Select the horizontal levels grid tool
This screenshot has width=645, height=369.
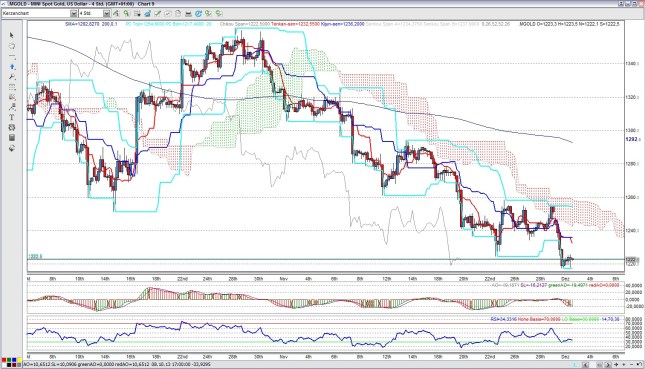pyautogui.click(x=12, y=87)
